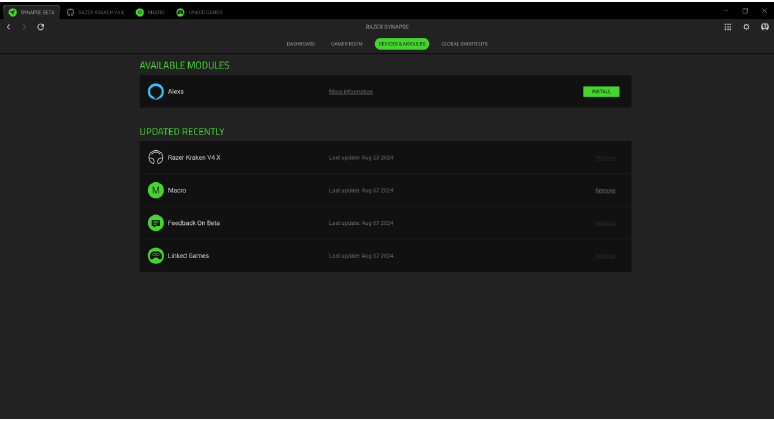Viewport: 774px width, 421px height.
Task: Select the Alexa module name
Action: point(176,92)
